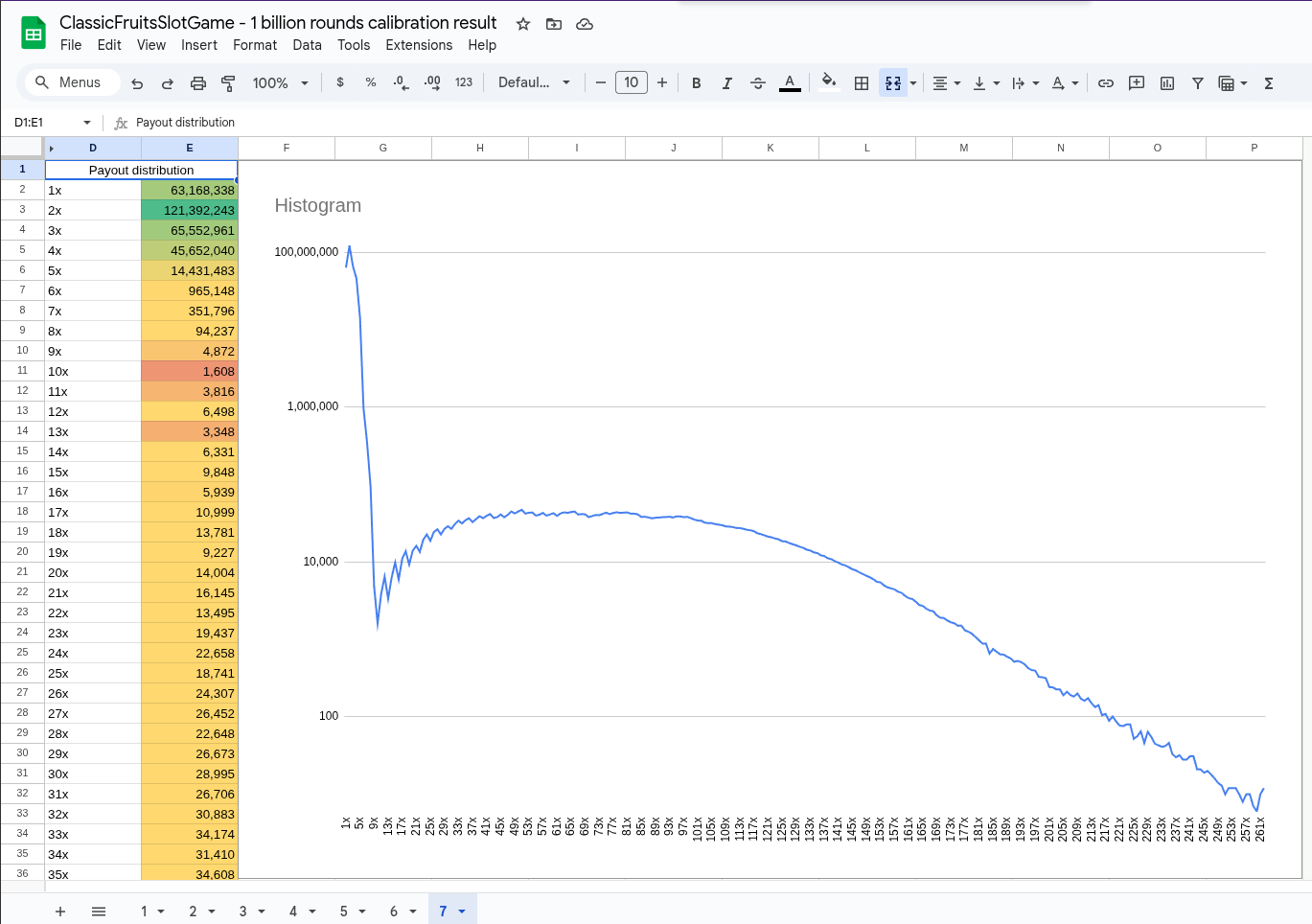Open the File menu

(x=71, y=45)
